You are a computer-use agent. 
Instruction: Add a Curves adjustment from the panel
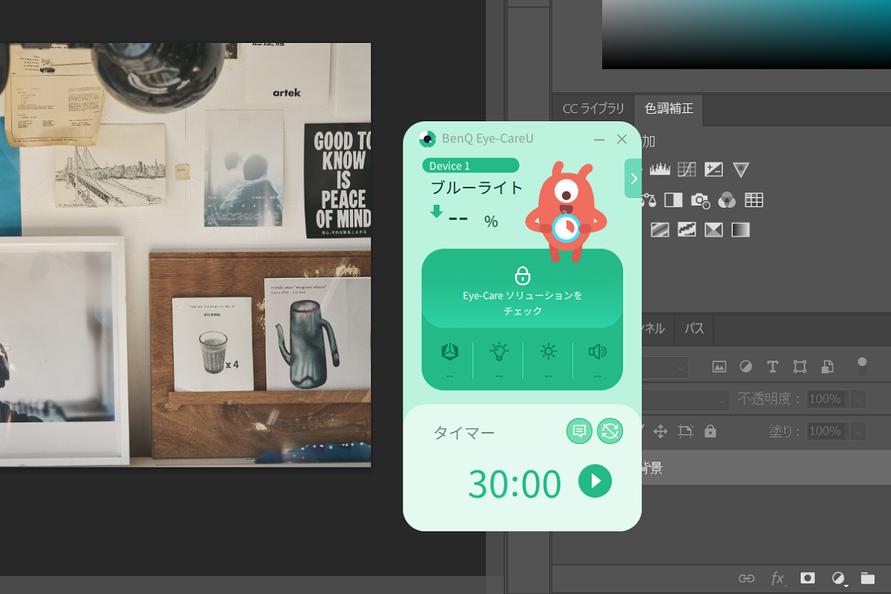(x=686, y=169)
